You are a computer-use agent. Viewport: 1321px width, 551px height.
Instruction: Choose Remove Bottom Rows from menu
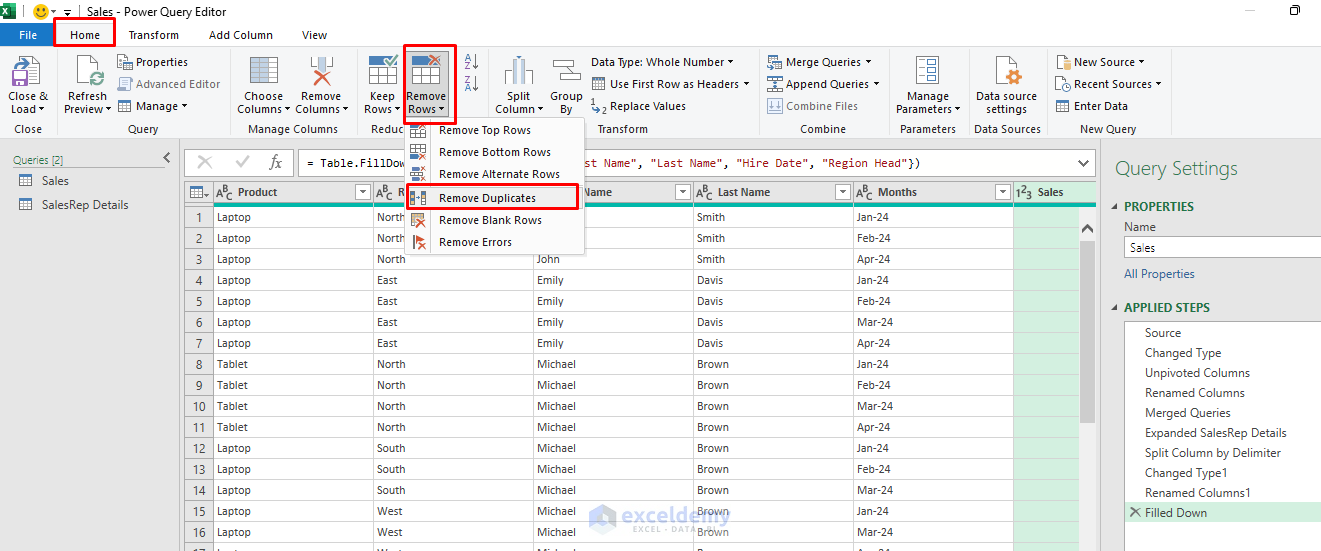495,152
